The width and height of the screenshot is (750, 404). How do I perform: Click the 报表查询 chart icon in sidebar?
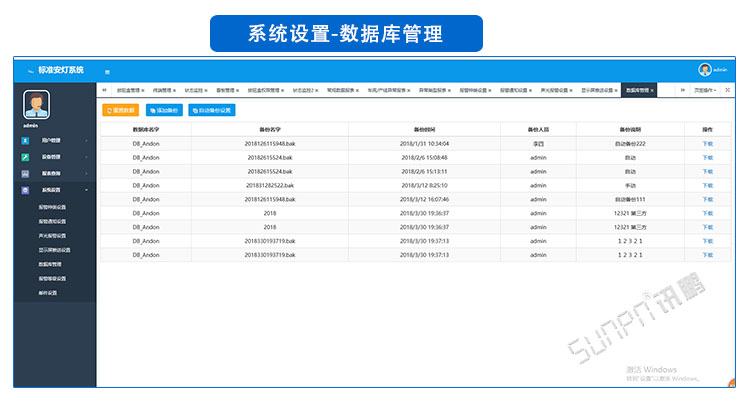(25, 173)
